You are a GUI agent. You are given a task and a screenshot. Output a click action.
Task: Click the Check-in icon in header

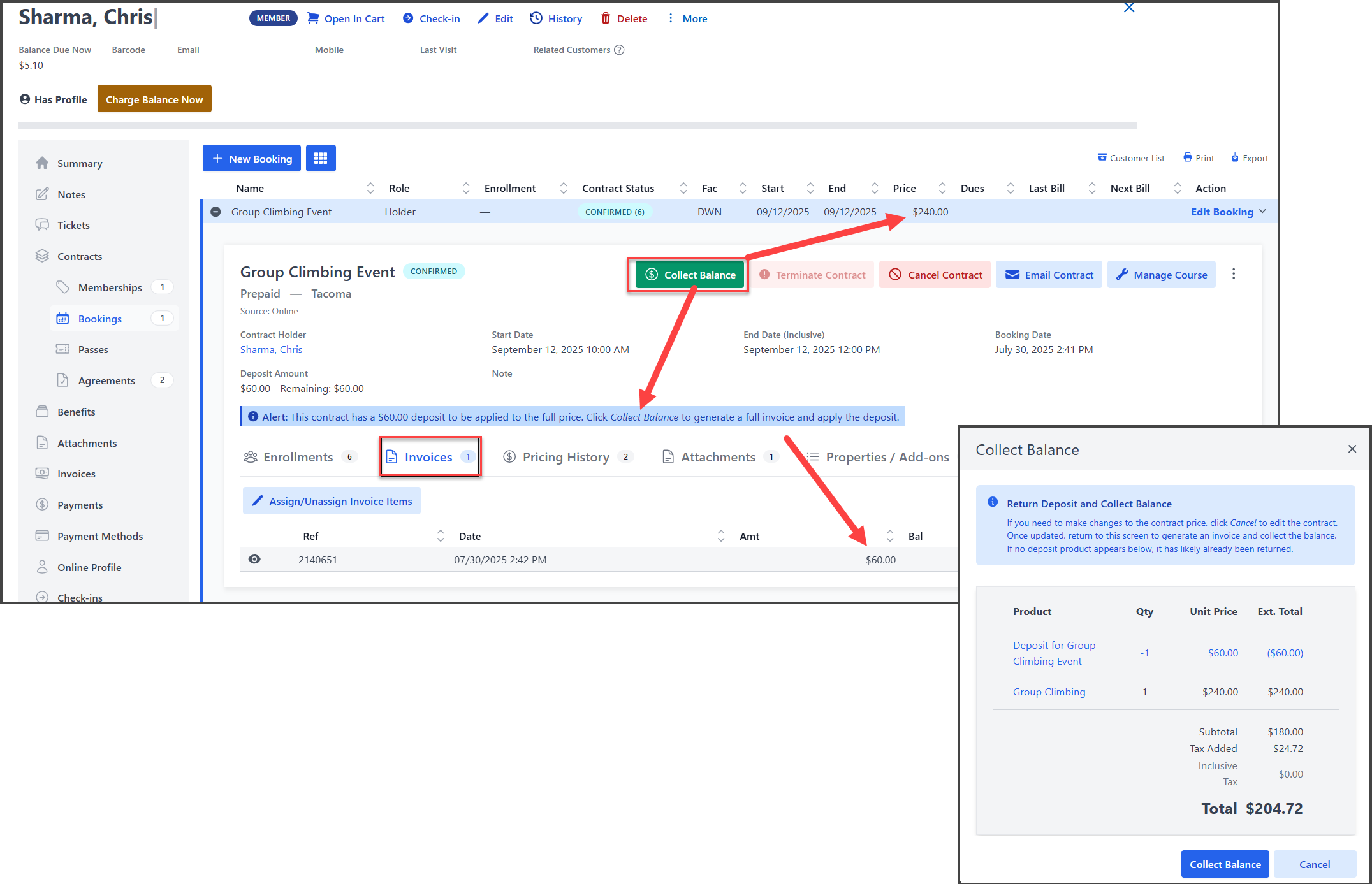[x=408, y=18]
